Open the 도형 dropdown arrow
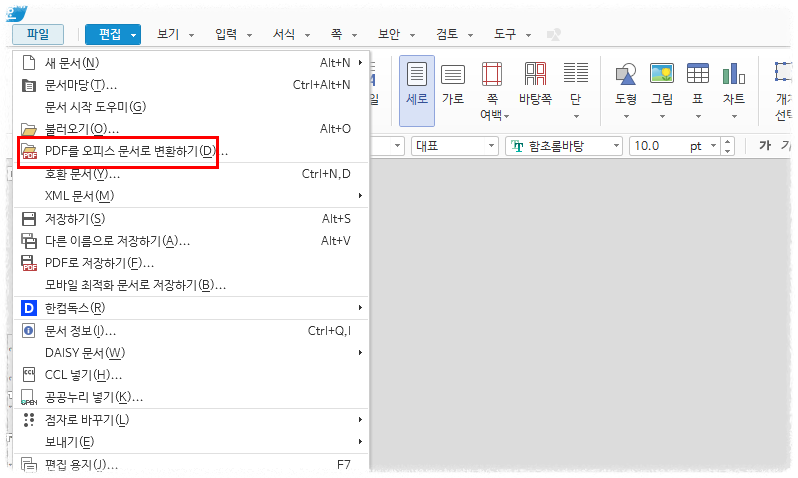Image resolution: width=798 pixels, height=478 pixels. 626,117
